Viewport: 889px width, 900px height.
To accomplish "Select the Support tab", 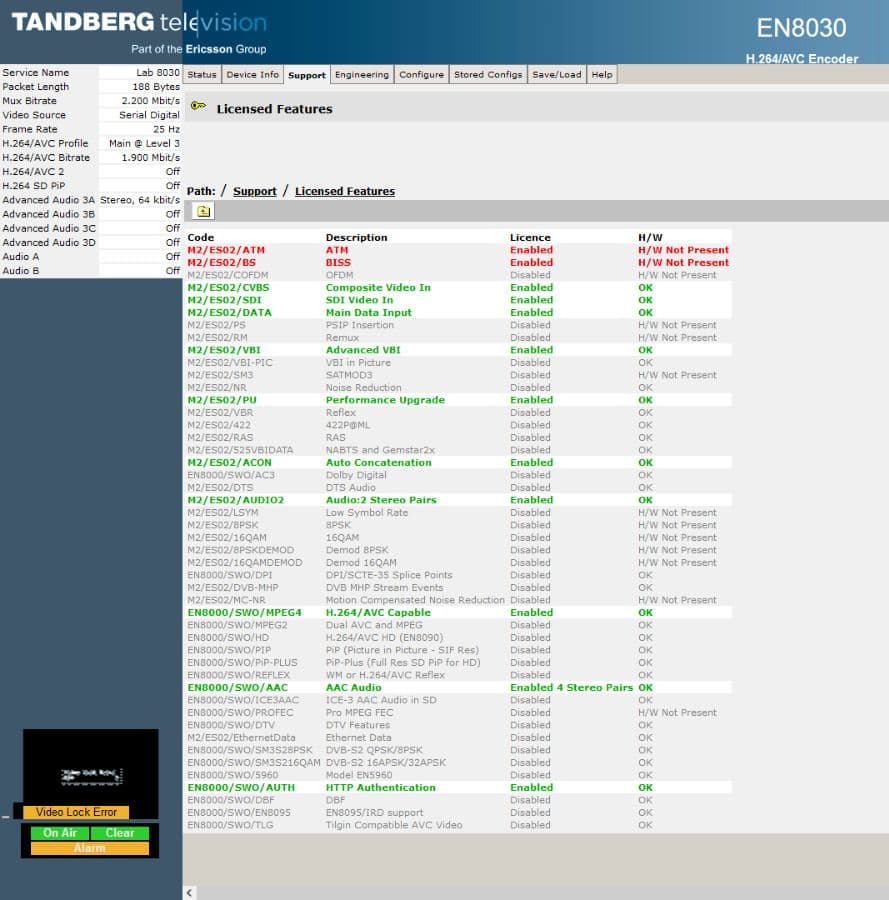I will click(x=307, y=75).
